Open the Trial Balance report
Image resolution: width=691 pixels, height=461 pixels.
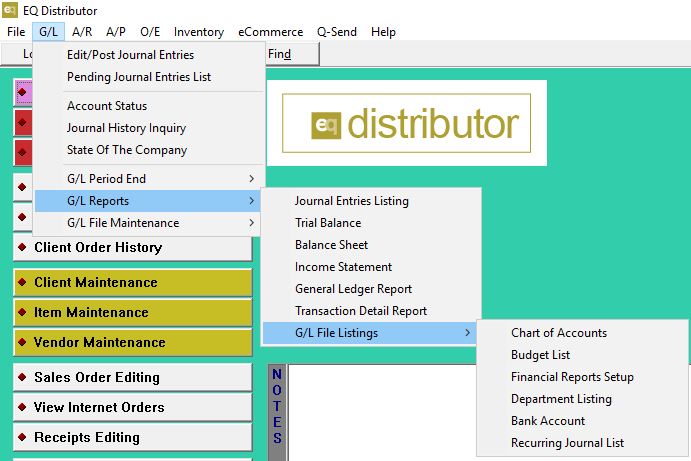tap(371, 223)
